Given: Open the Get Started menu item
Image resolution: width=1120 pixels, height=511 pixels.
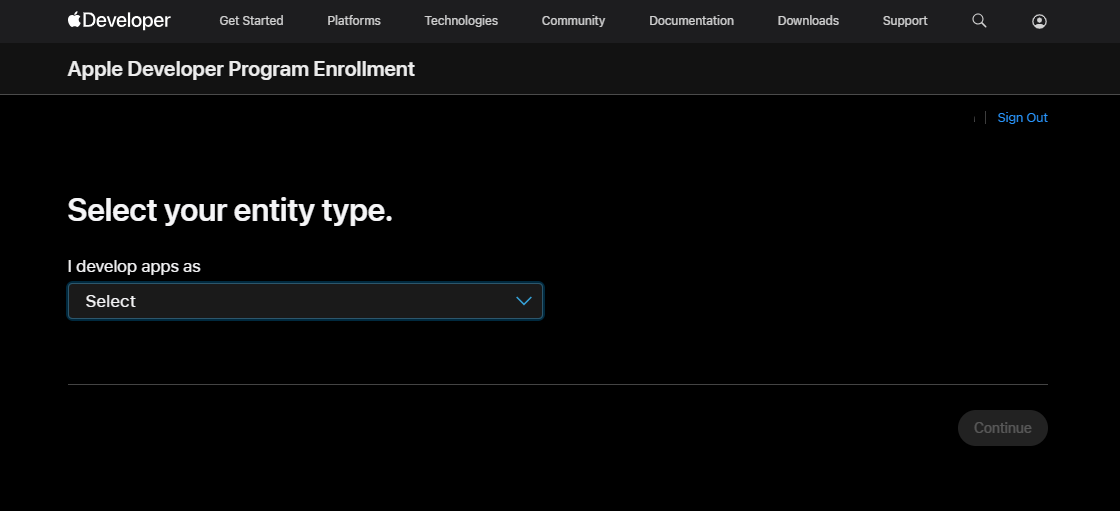Looking at the screenshot, I should click(x=251, y=21).
